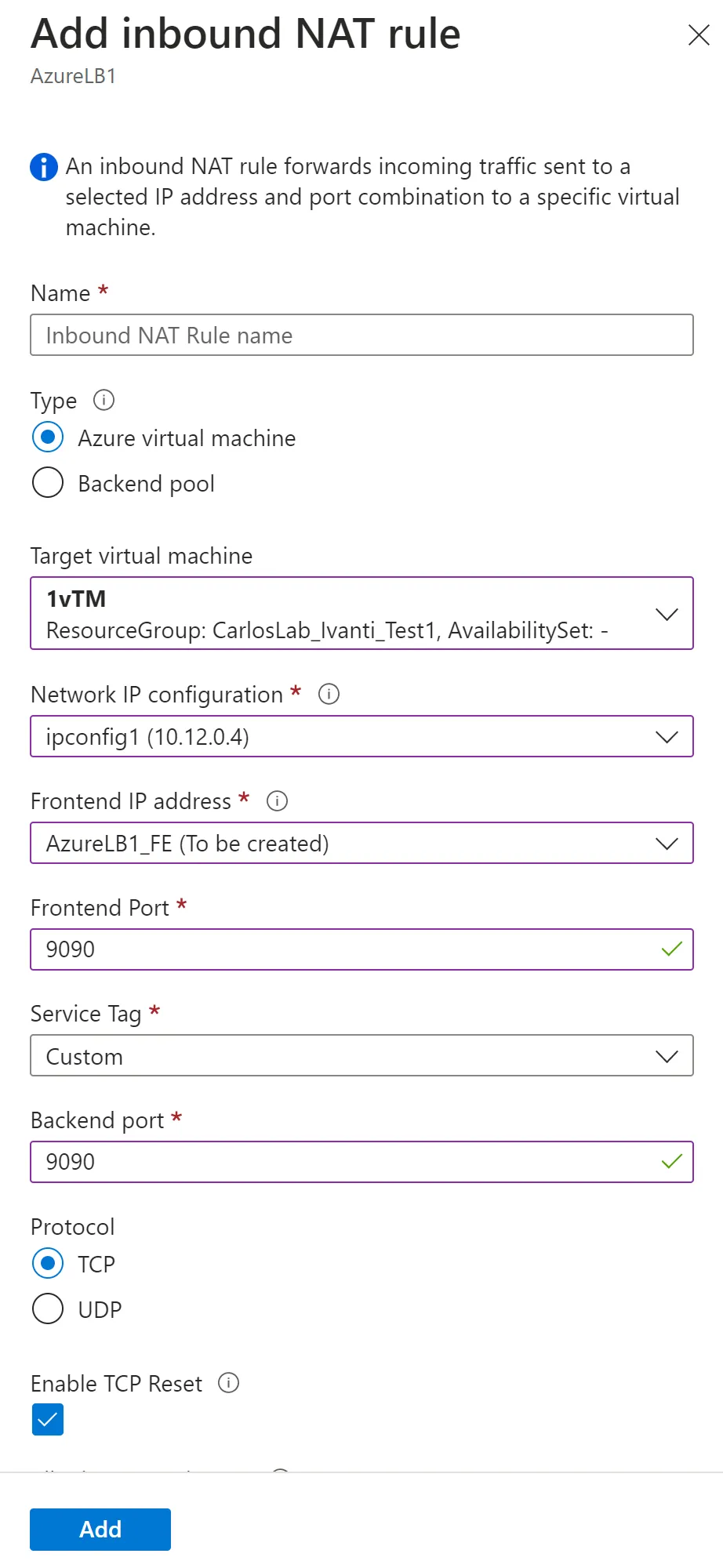The image size is (723, 1568).
Task: Click the AzureLB1 subtitle text
Action: pos(74,76)
